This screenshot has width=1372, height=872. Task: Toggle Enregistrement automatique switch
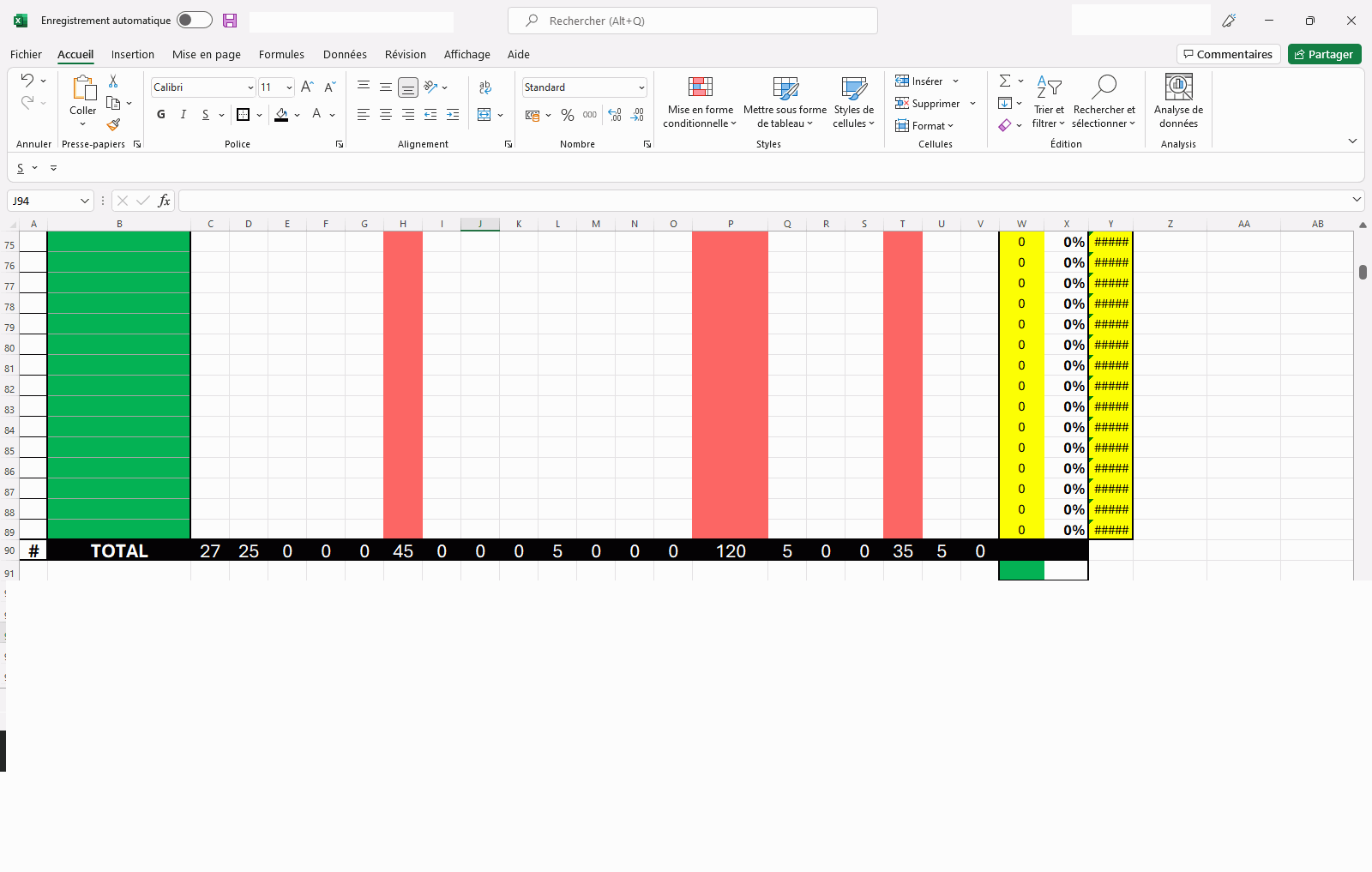(195, 21)
